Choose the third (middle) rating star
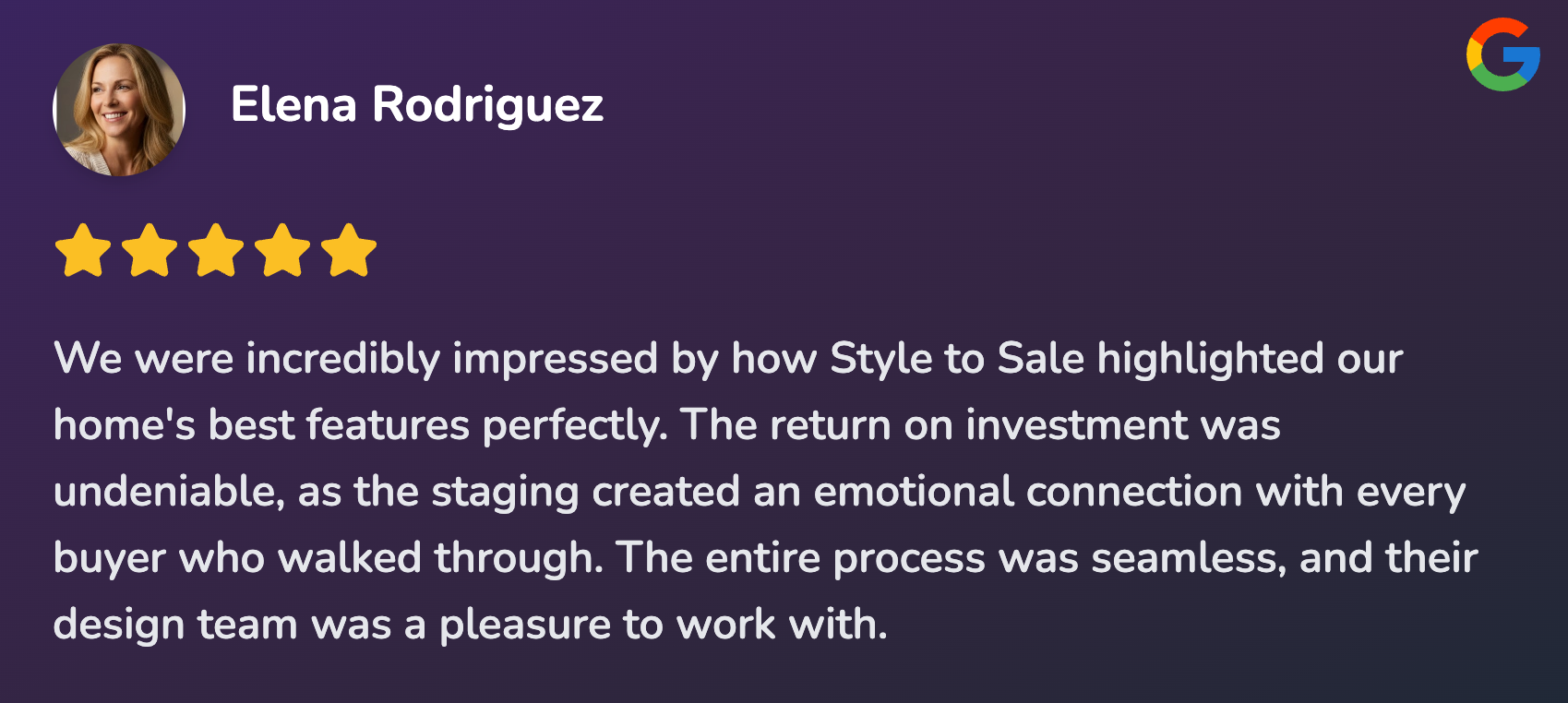 pyautogui.click(x=216, y=250)
